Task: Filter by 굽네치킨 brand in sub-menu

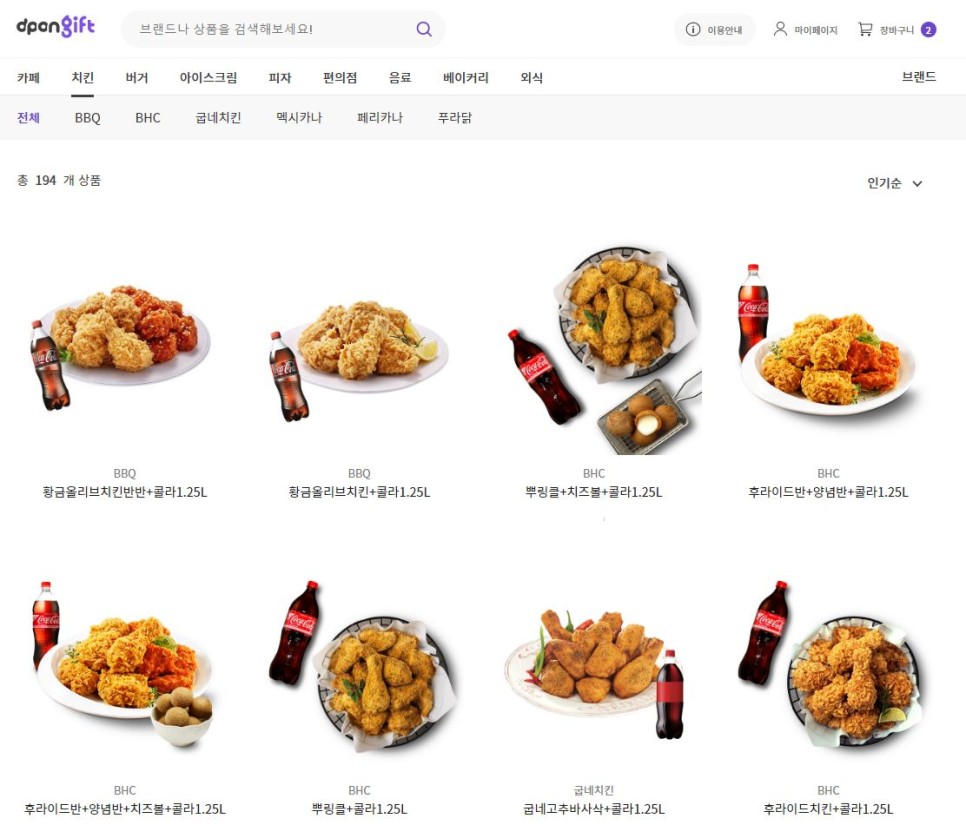Action: [x=218, y=118]
